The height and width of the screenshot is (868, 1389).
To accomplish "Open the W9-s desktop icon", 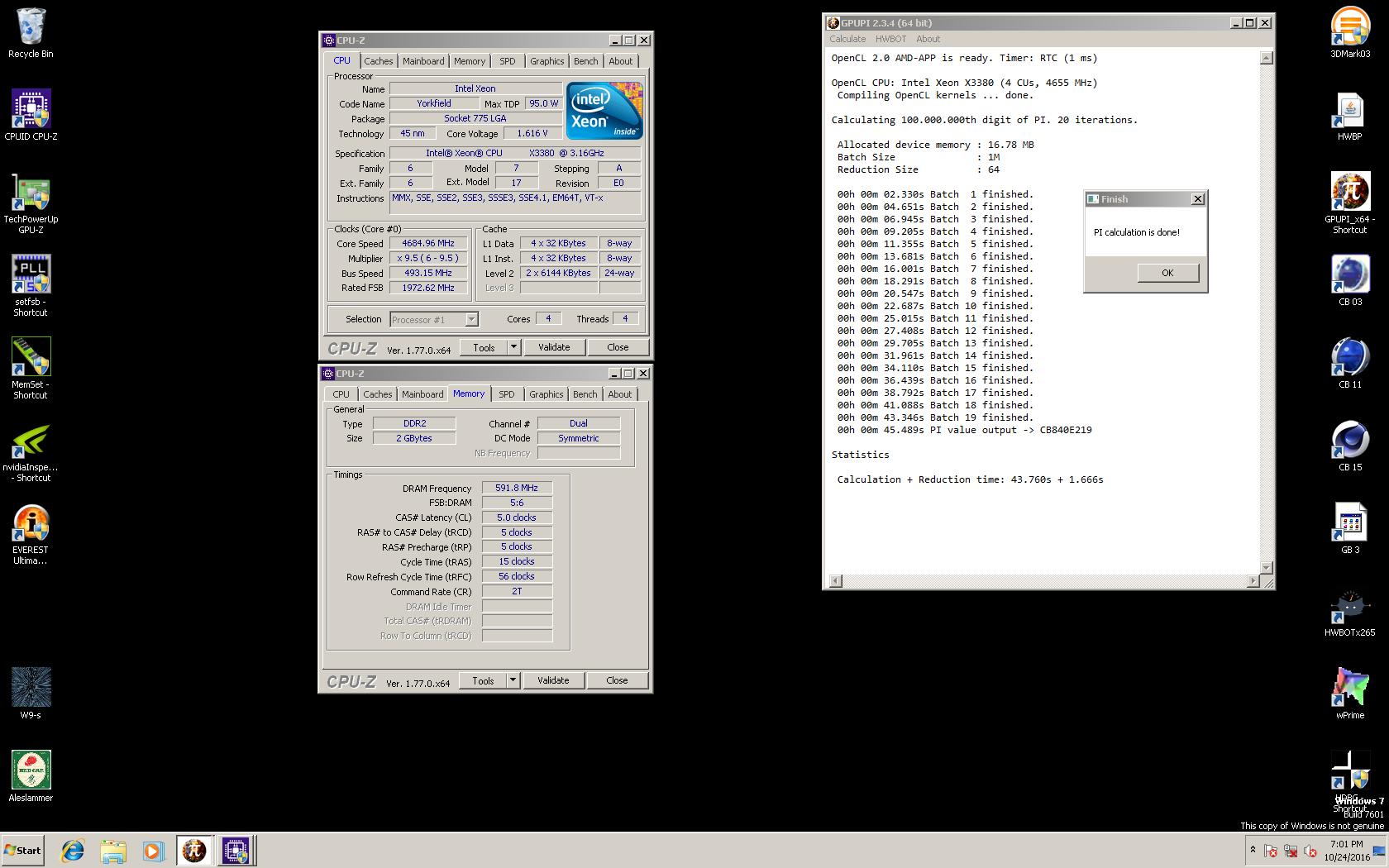I will coord(31,694).
